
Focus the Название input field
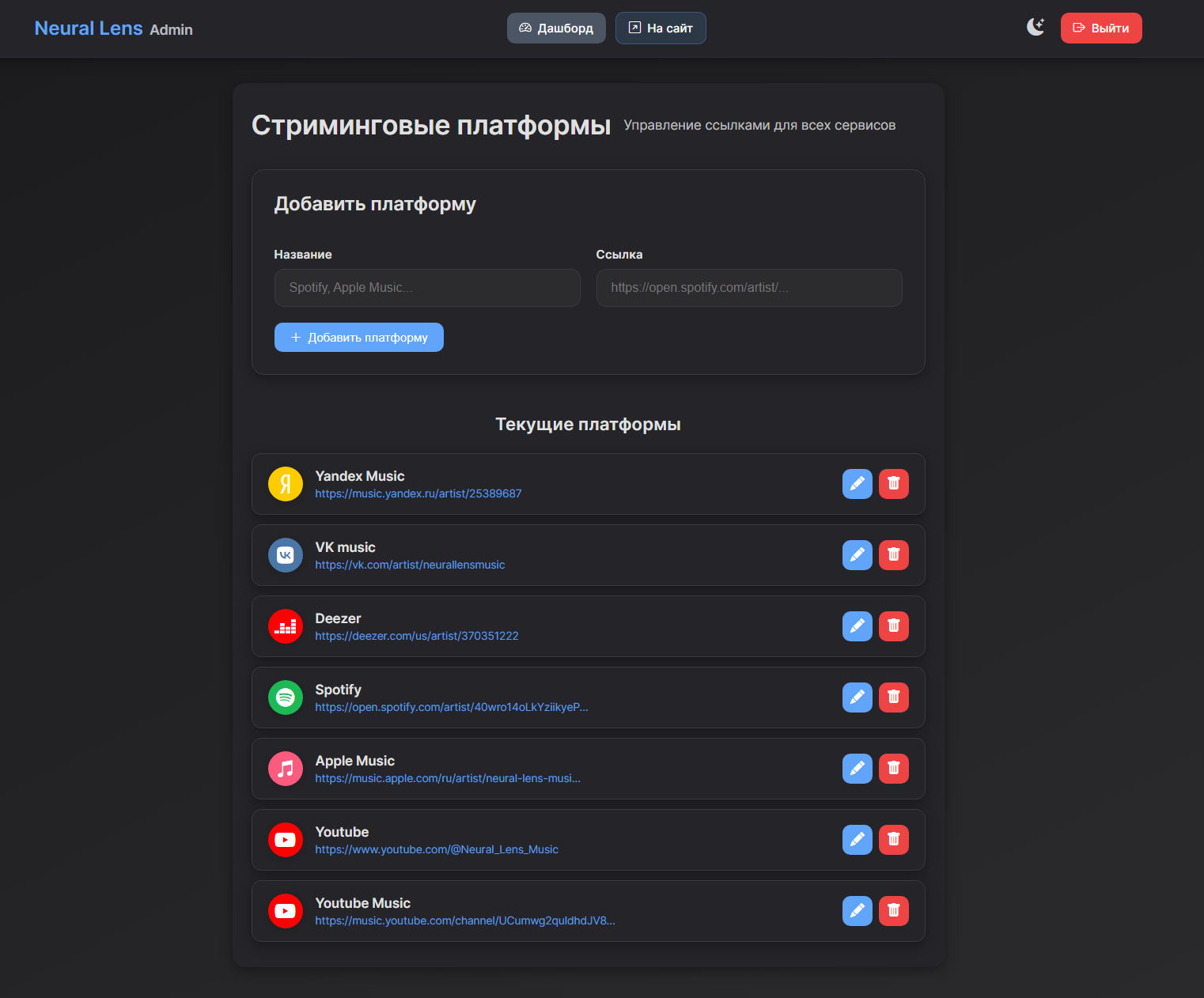[x=427, y=288]
